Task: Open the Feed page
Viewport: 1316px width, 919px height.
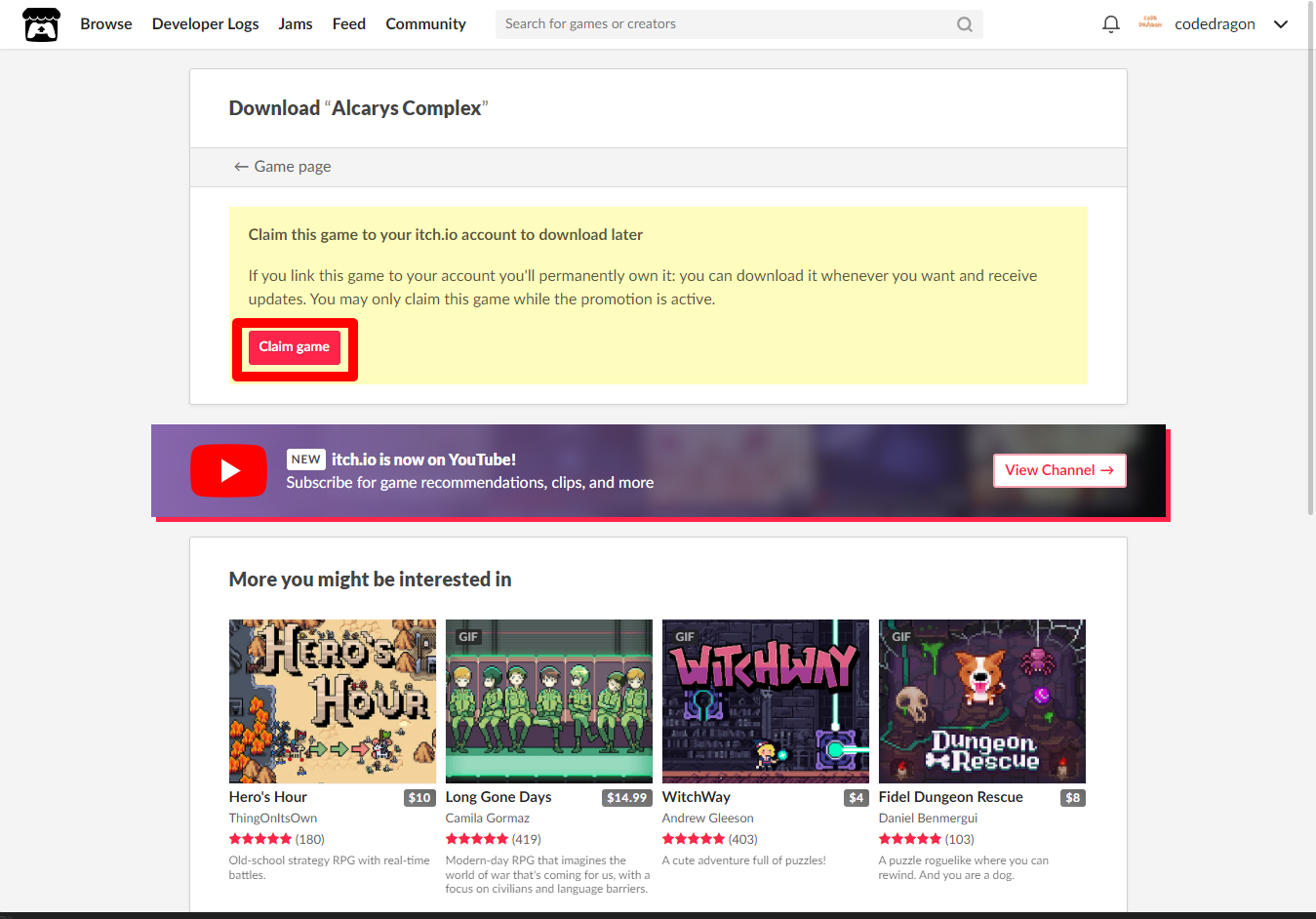Action: point(349,24)
